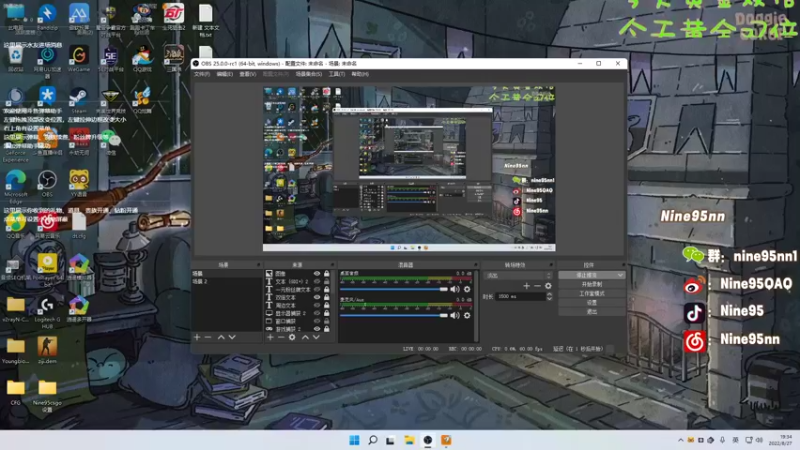The height and width of the screenshot is (450, 800).
Task: Open the 文件(F) menu
Action: point(202,74)
